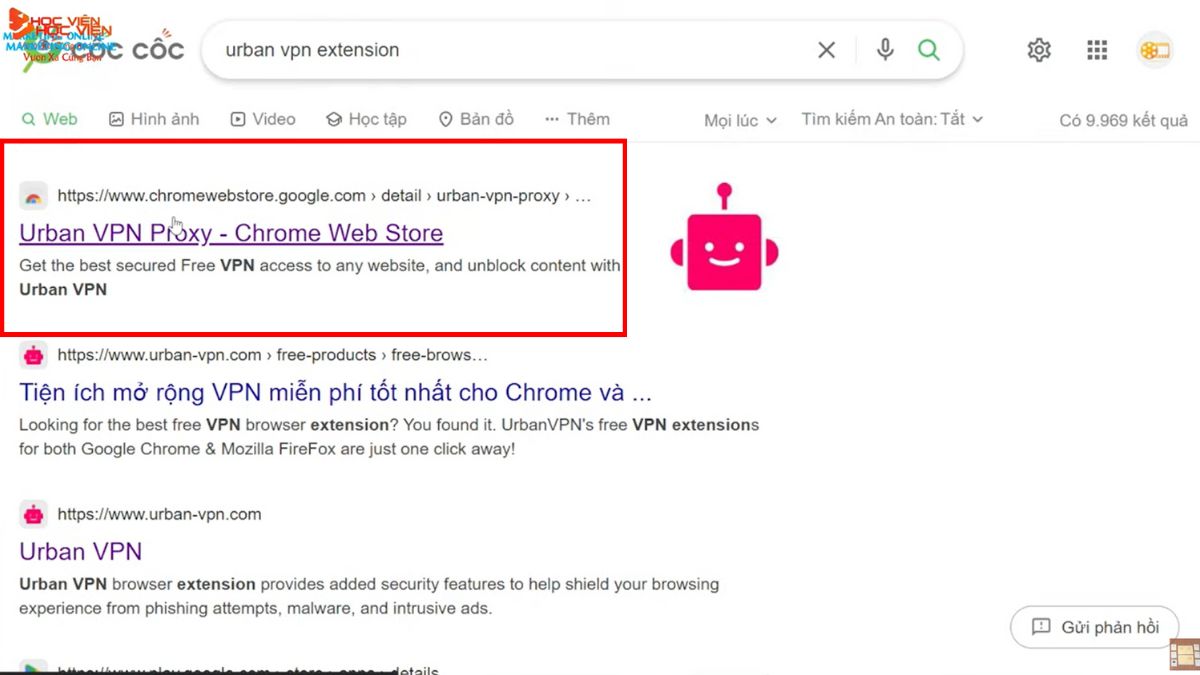Image resolution: width=1200 pixels, height=675 pixels.
Task: Click the https://www.urban-vpn.com URL text
Action: click(159, 515)
